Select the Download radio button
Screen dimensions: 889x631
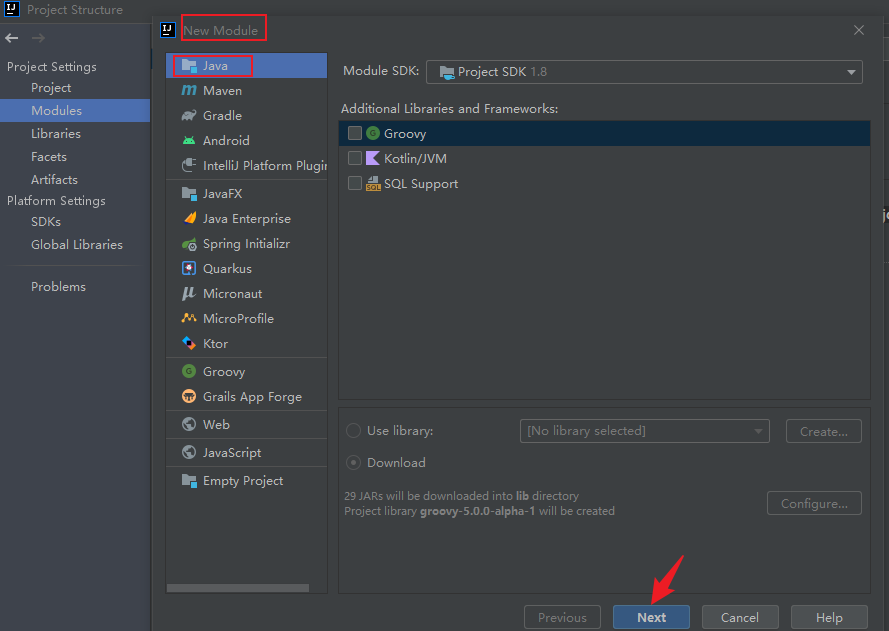(x=353, y=463)
